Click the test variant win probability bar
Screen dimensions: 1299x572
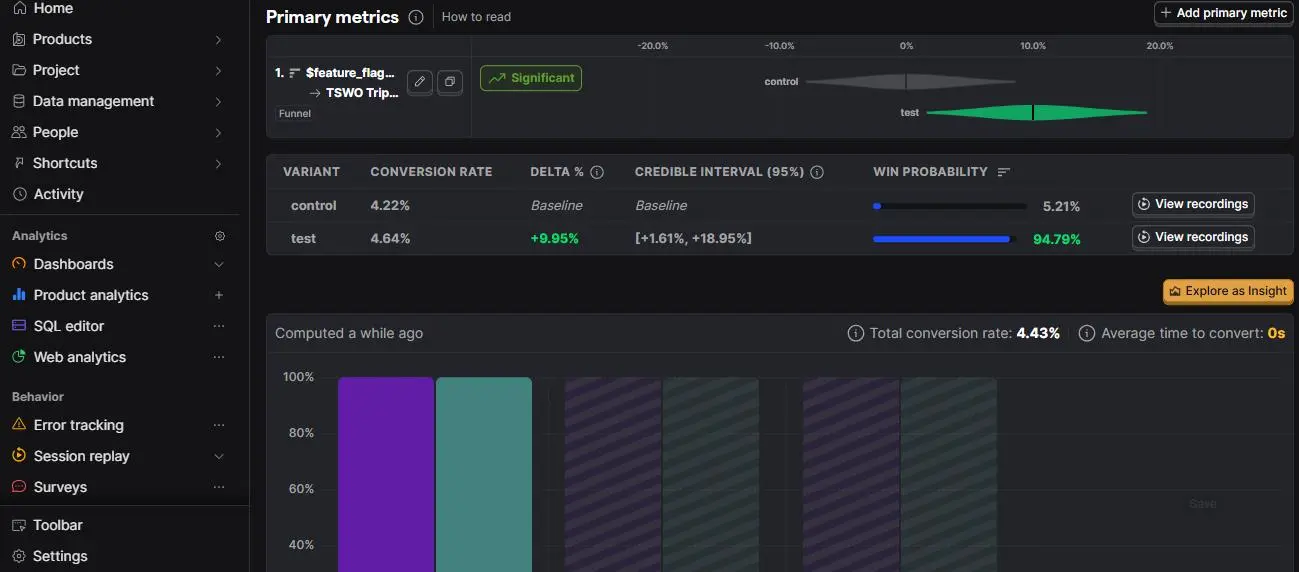(x=945, y=239)
